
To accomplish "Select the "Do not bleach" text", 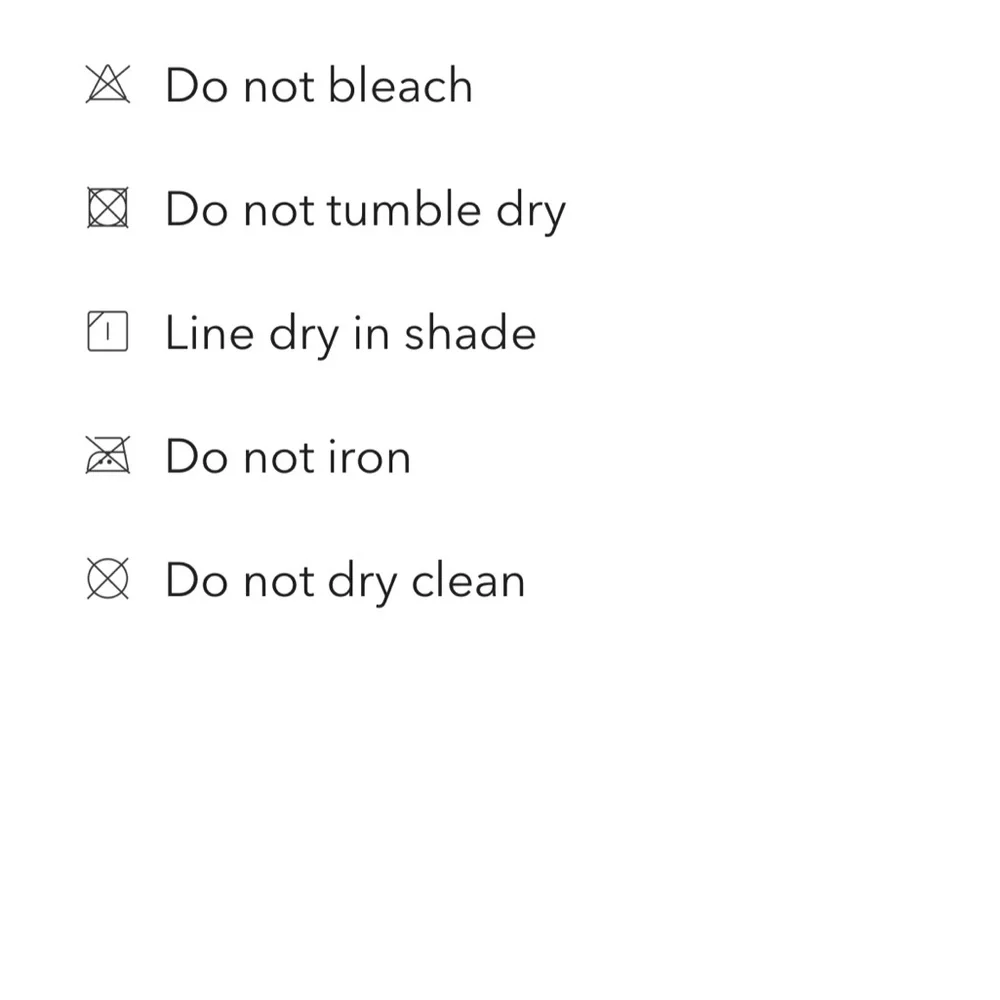I will pos(318,85).
